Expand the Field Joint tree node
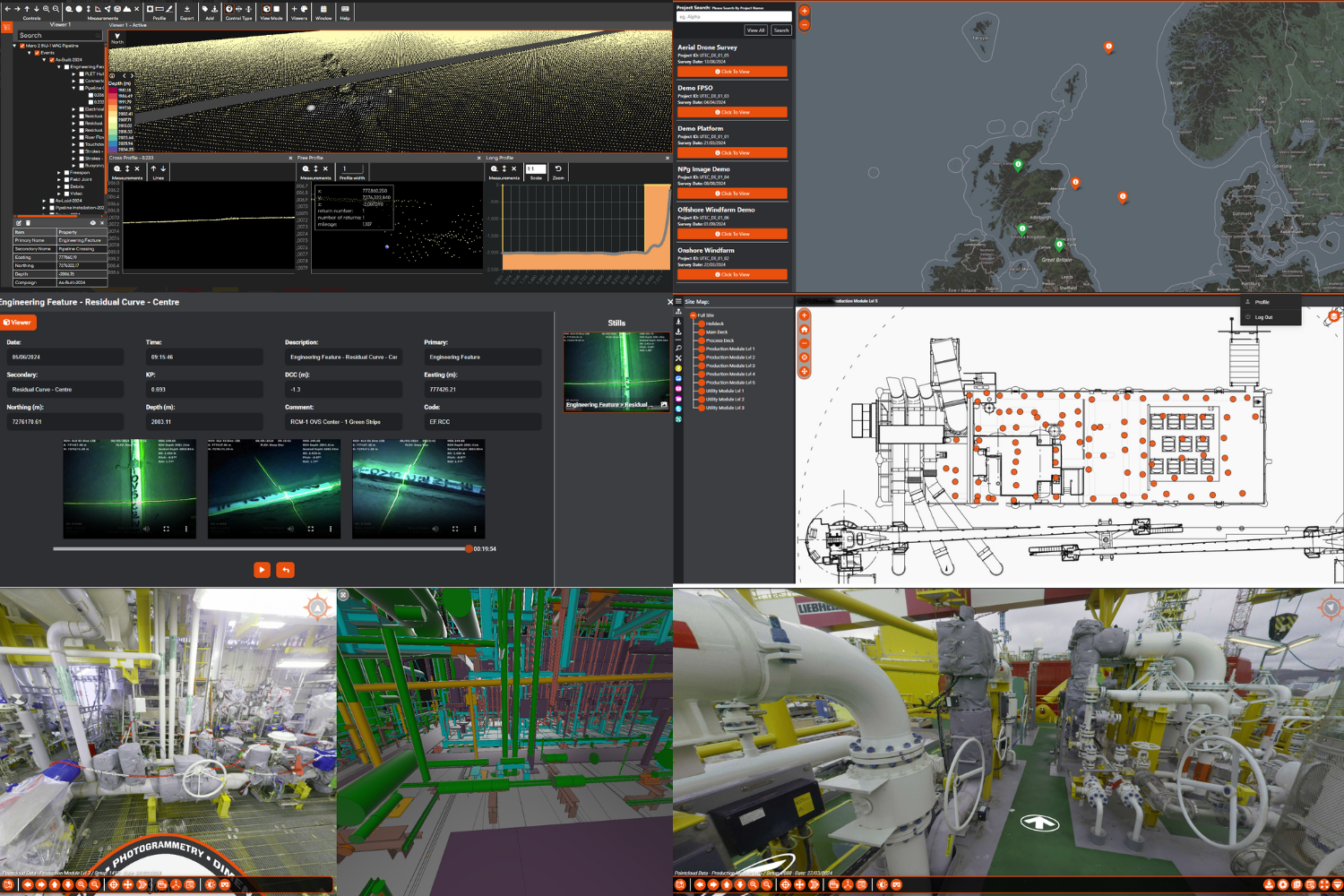The image size is (1344, 896). coord(59,179)
